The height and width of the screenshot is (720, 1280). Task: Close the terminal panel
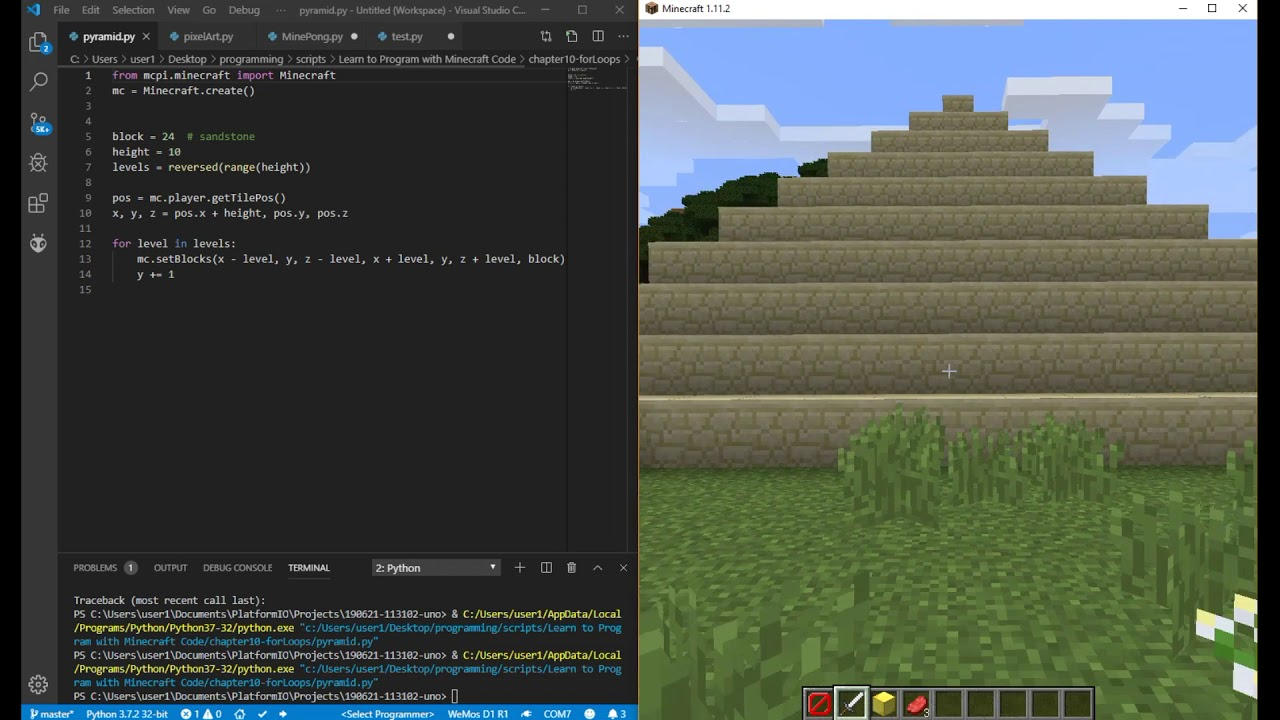point(623,567)
